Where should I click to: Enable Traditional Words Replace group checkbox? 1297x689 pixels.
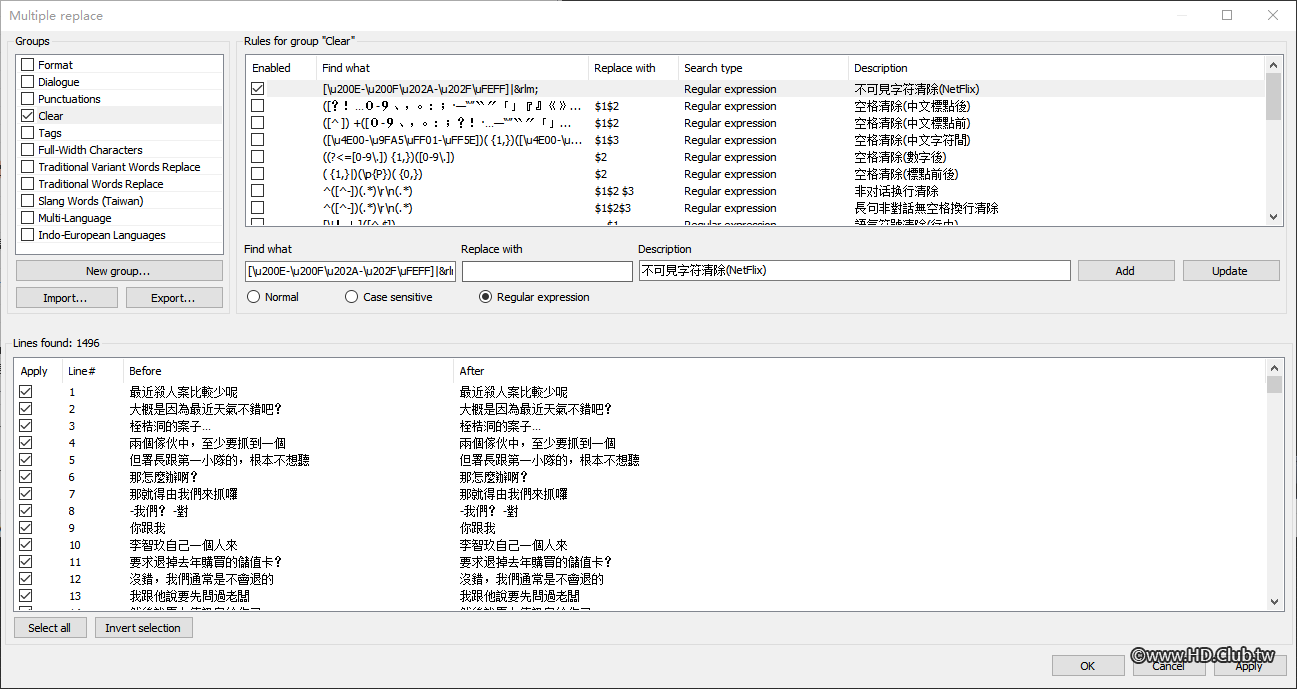click(28, 184)
